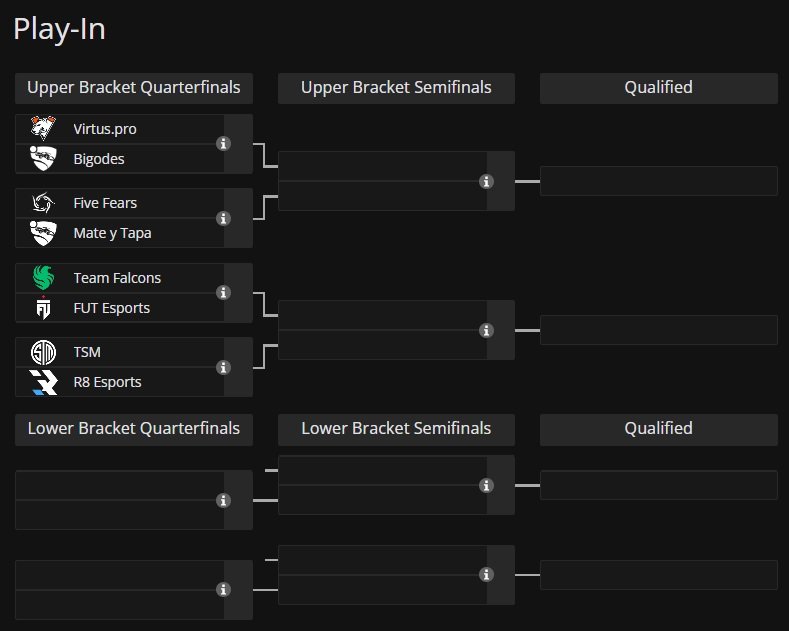This screenshot has height=631, width=789.
Task: Click the Virtus.pro team logo
Action: pyautogui.click(x=43, y=128)
